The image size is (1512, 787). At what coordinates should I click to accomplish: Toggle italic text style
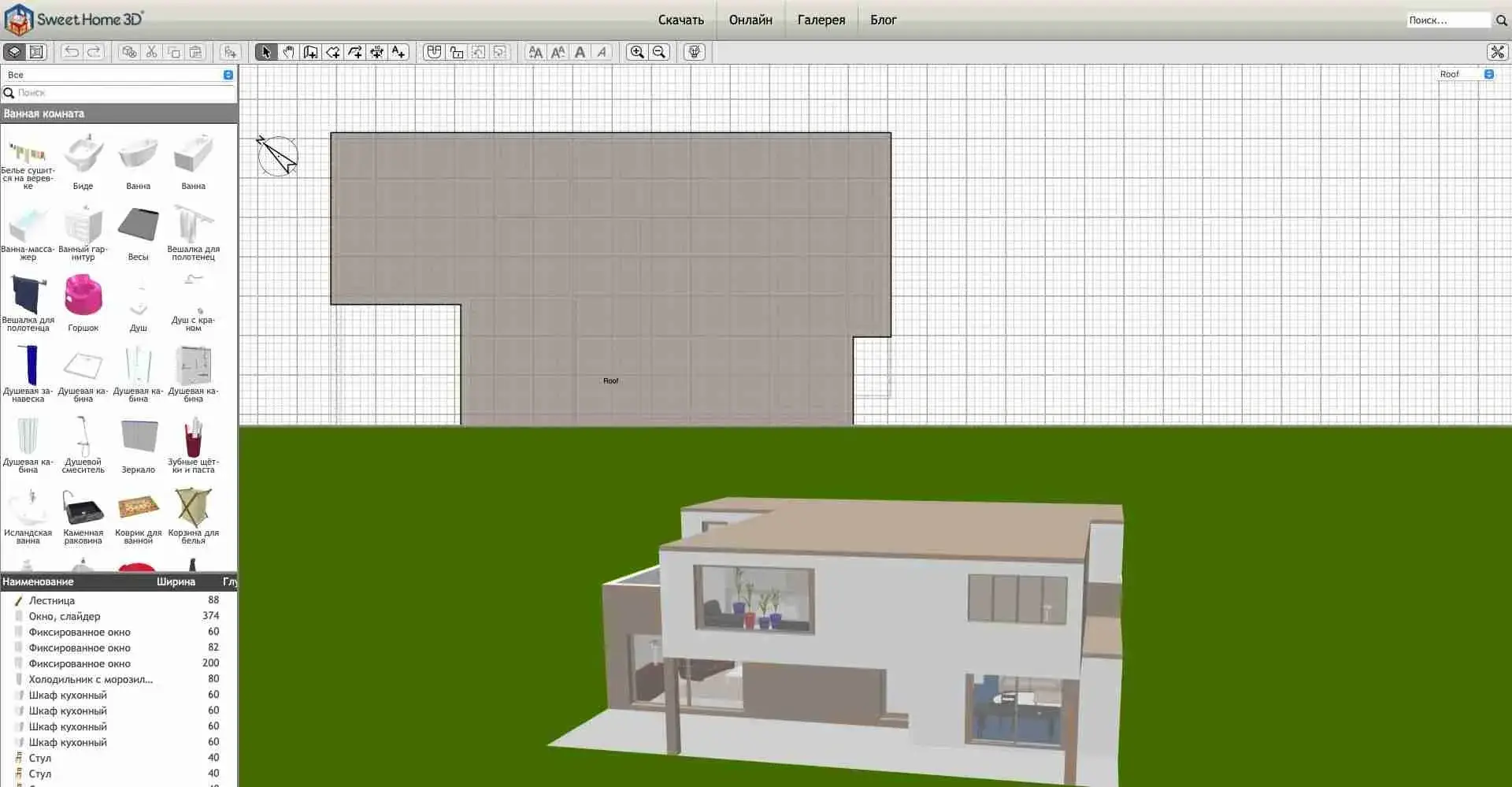(x=602, y=52)
